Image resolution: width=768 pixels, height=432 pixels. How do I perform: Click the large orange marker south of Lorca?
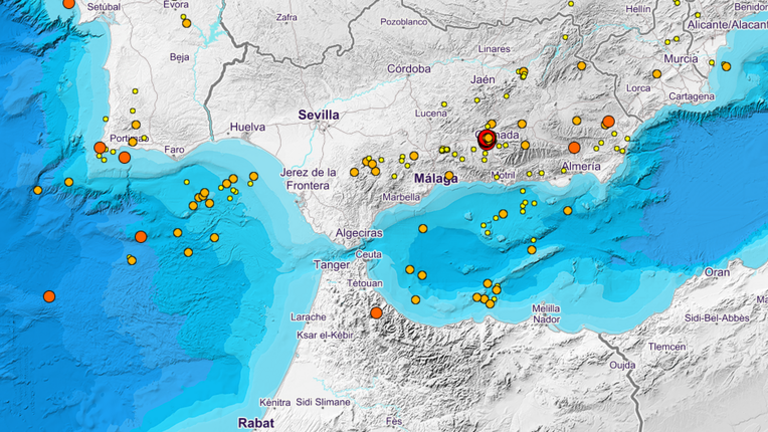tap(608, 121)
